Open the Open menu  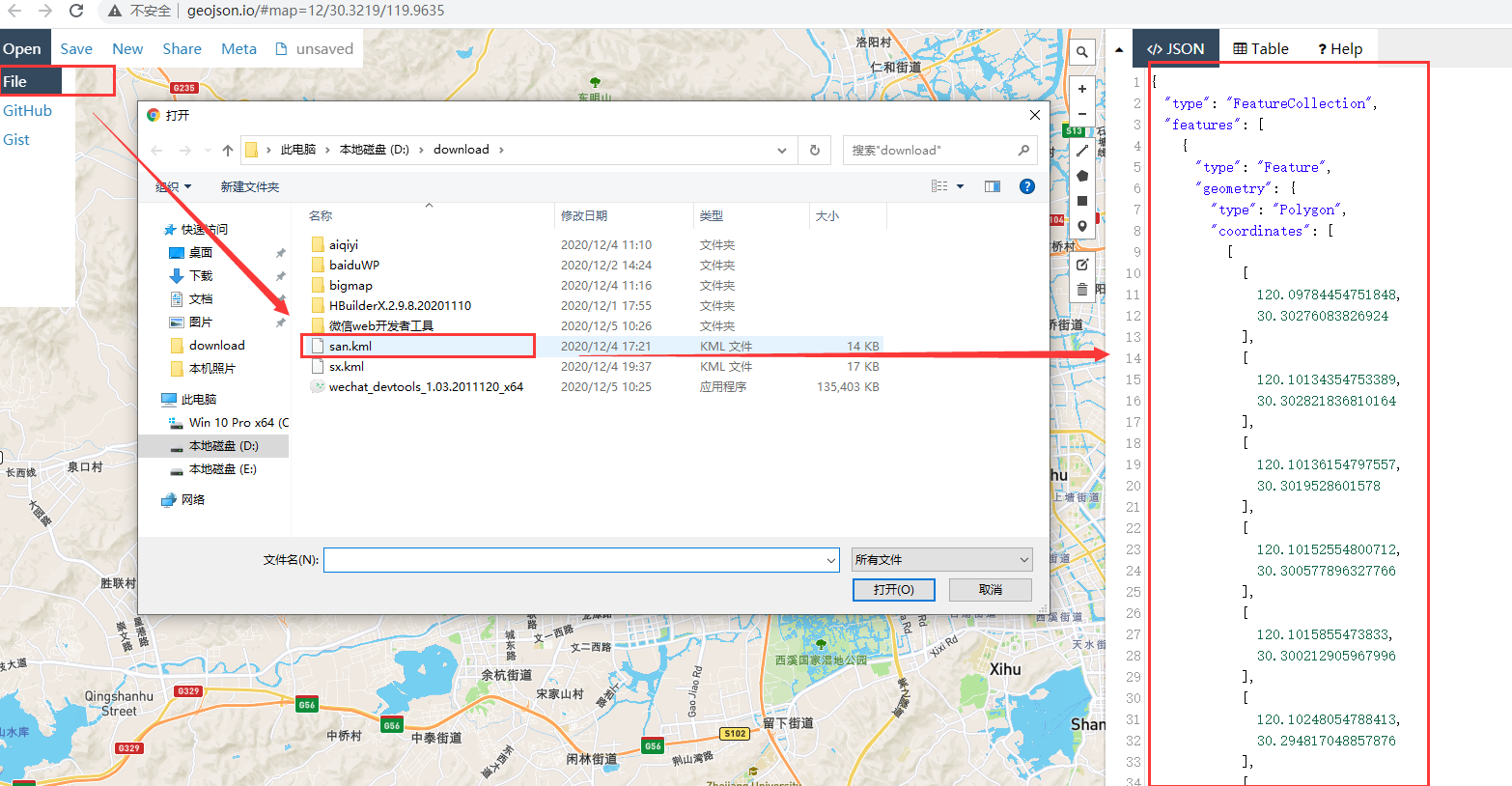click(22, 48)
